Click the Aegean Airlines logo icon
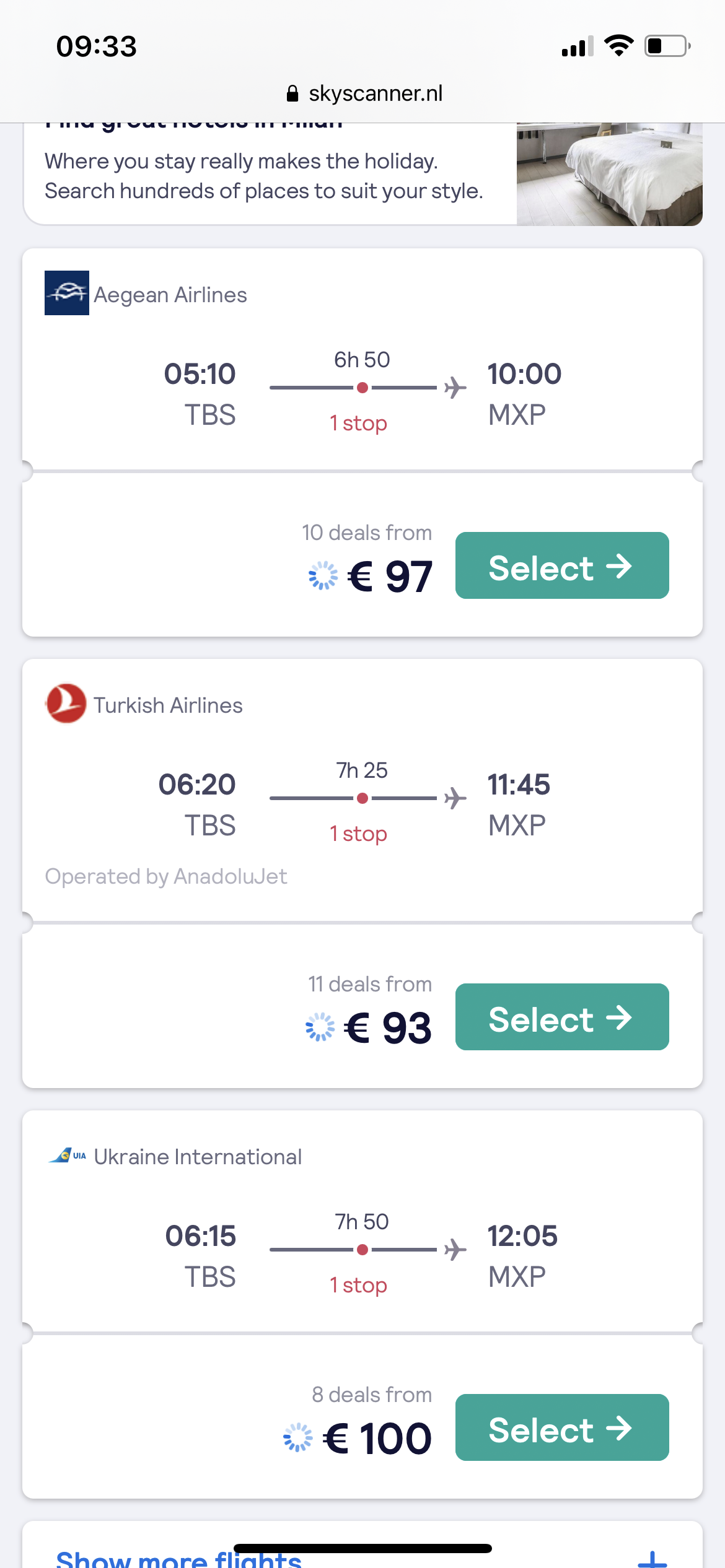The height and width of the screenshot is (1568, 725). [67, 293]
